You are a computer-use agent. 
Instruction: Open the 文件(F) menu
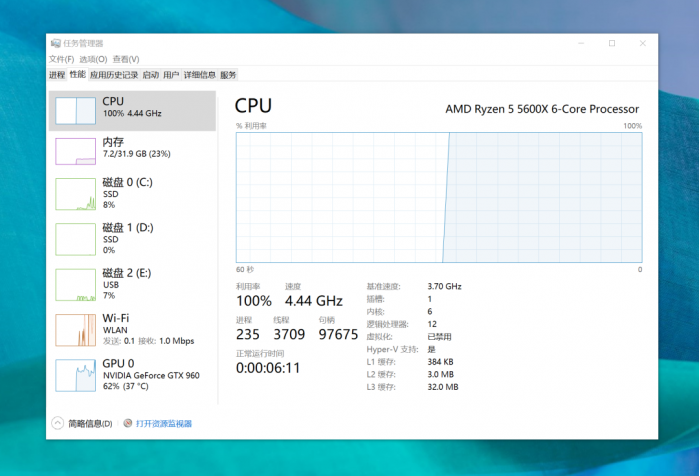pos(61,59)
